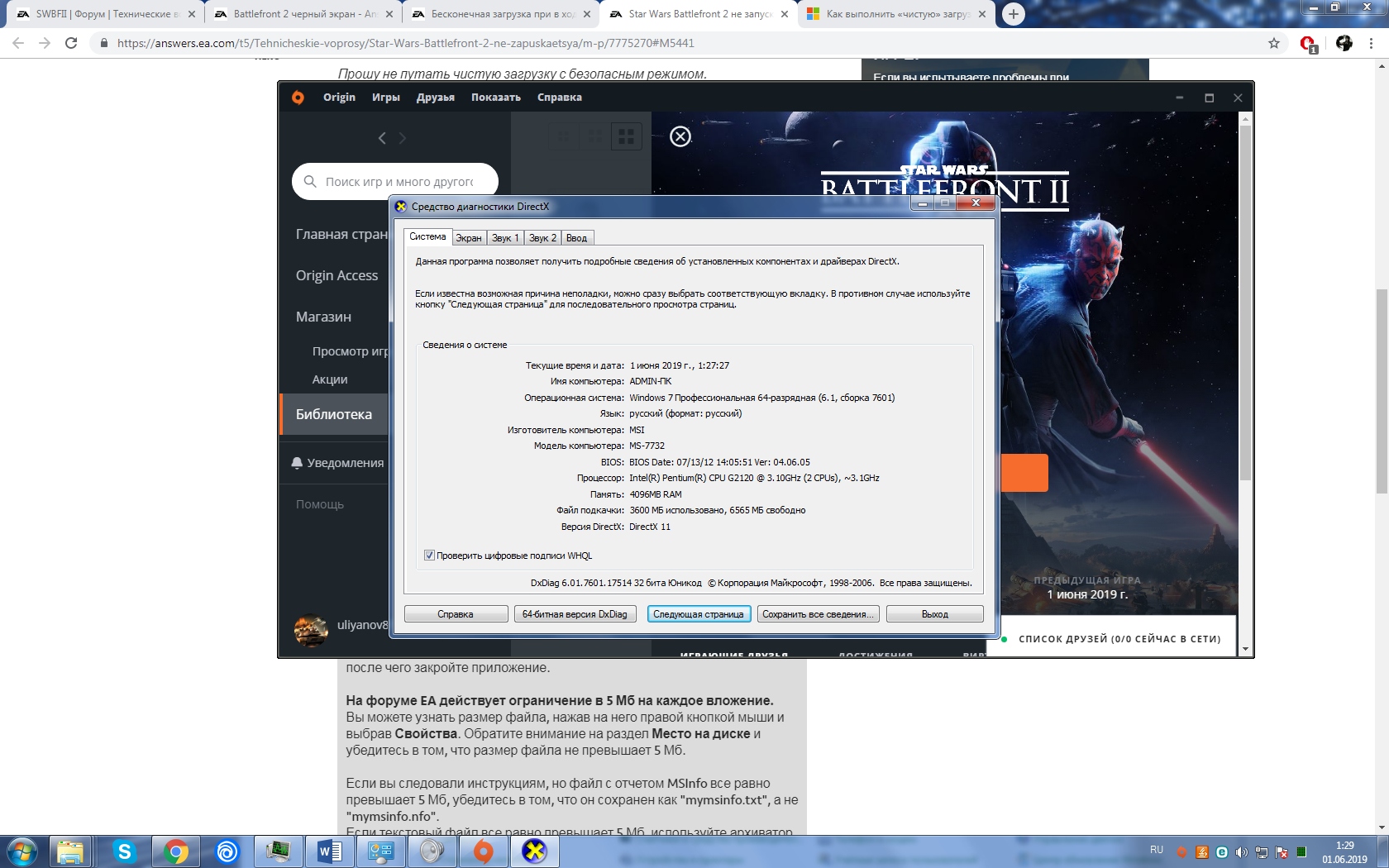The height and width of the screenshot is (868, 1389).
Task: Click the DirectX icon in DxDiag title bar
Action: (x=401, y=207)
